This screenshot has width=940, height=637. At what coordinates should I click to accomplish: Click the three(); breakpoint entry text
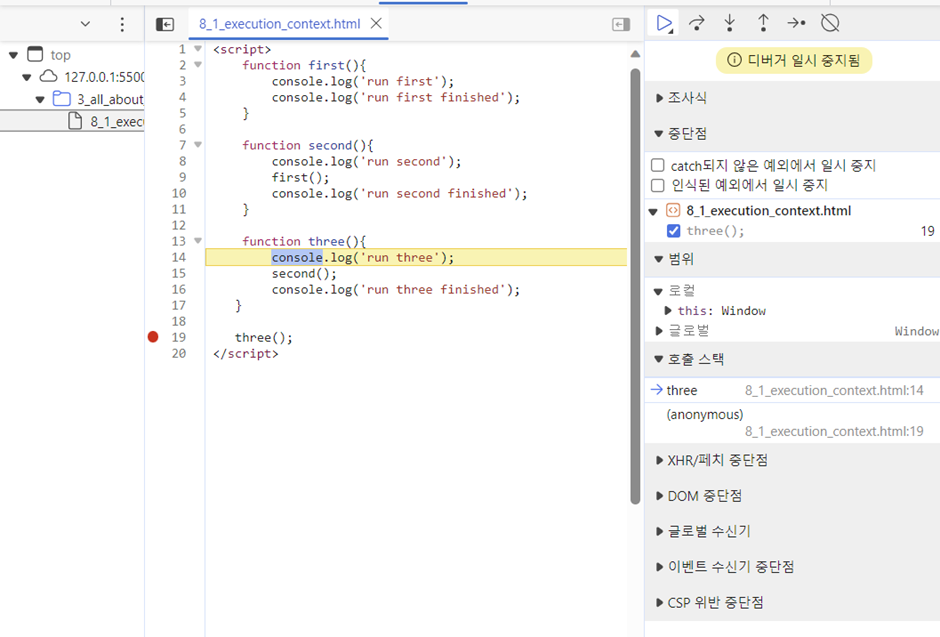pos(715,231)
